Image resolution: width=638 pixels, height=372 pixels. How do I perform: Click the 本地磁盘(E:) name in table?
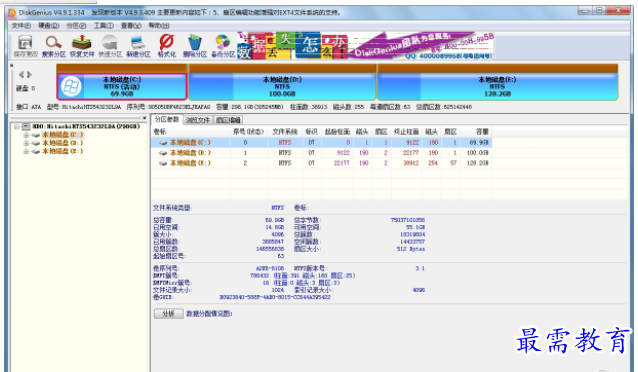pos(190,163)
